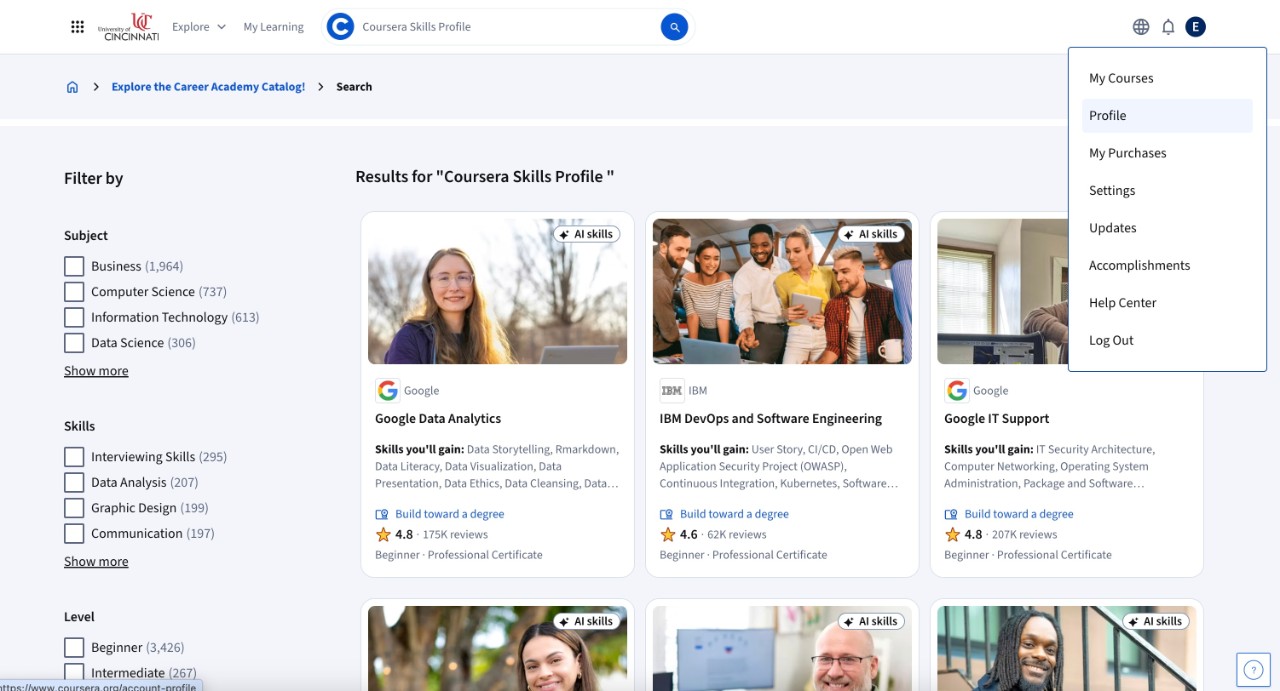Open the Explore dropdown
This screenshot has height=691, width=1280.
click(198, 27)
